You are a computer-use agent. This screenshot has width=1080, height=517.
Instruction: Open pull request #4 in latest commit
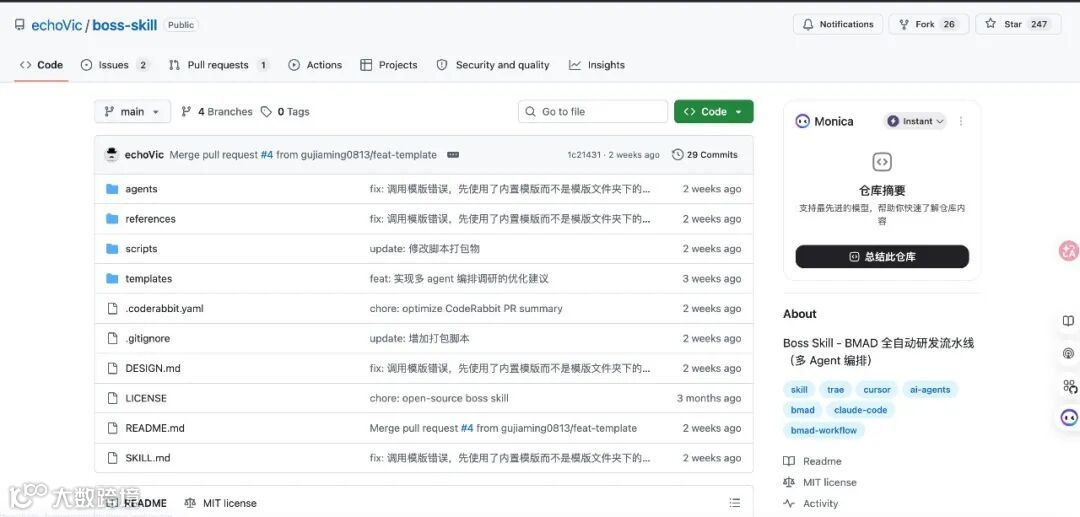(x=267, y=155)
